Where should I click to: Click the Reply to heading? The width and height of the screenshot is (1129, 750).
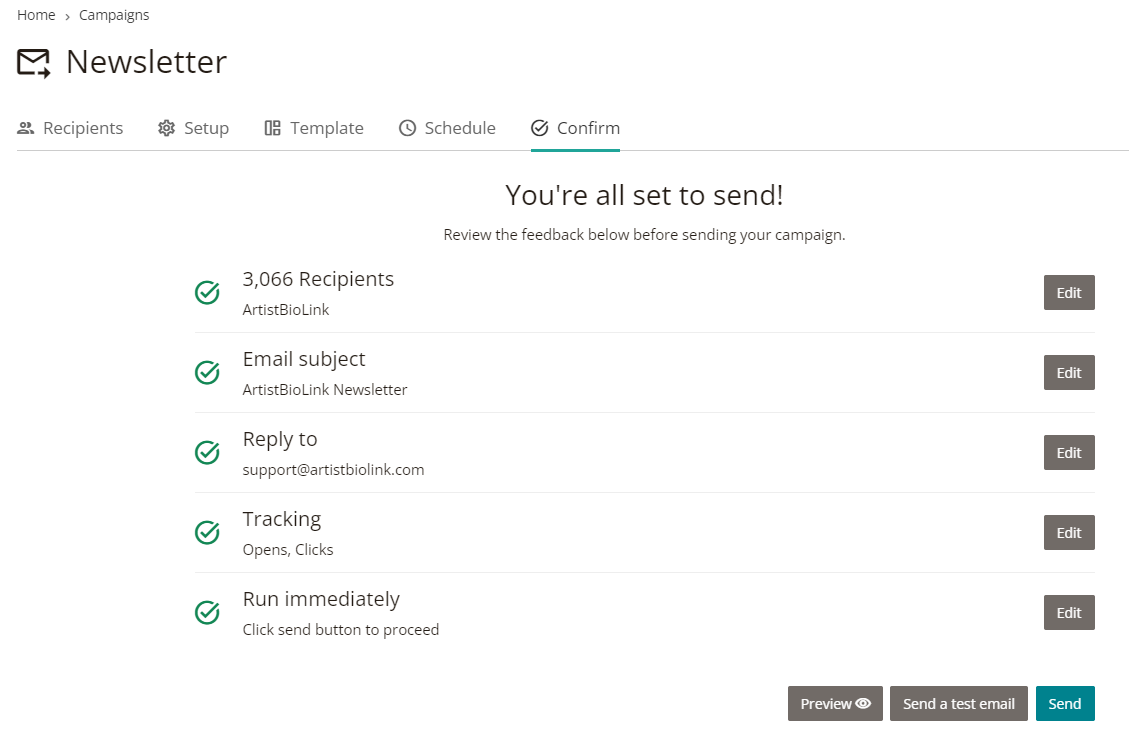pyautogui.click(x=280, y=439)
